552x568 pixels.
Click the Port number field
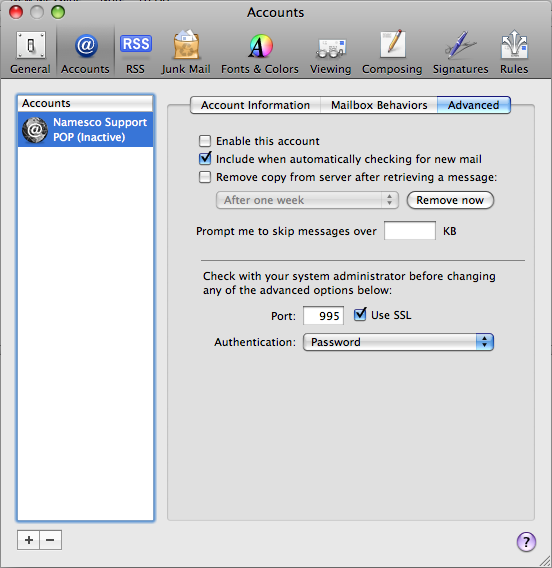coord(323,316)
